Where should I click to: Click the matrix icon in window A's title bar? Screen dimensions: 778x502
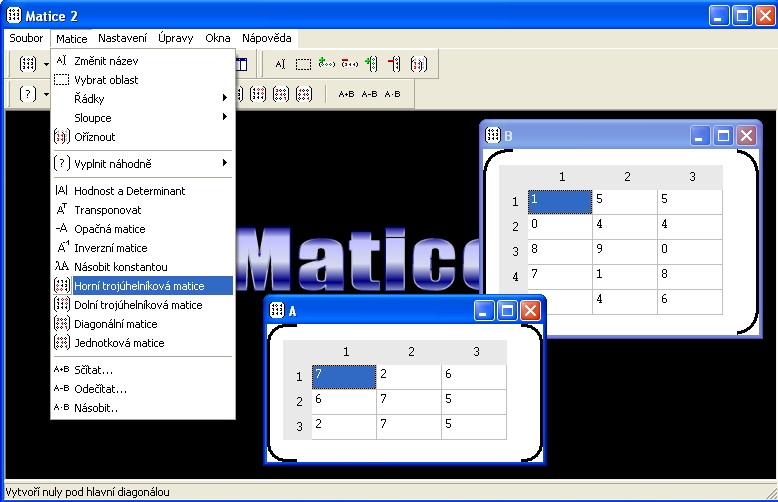[x=277, y=311]
